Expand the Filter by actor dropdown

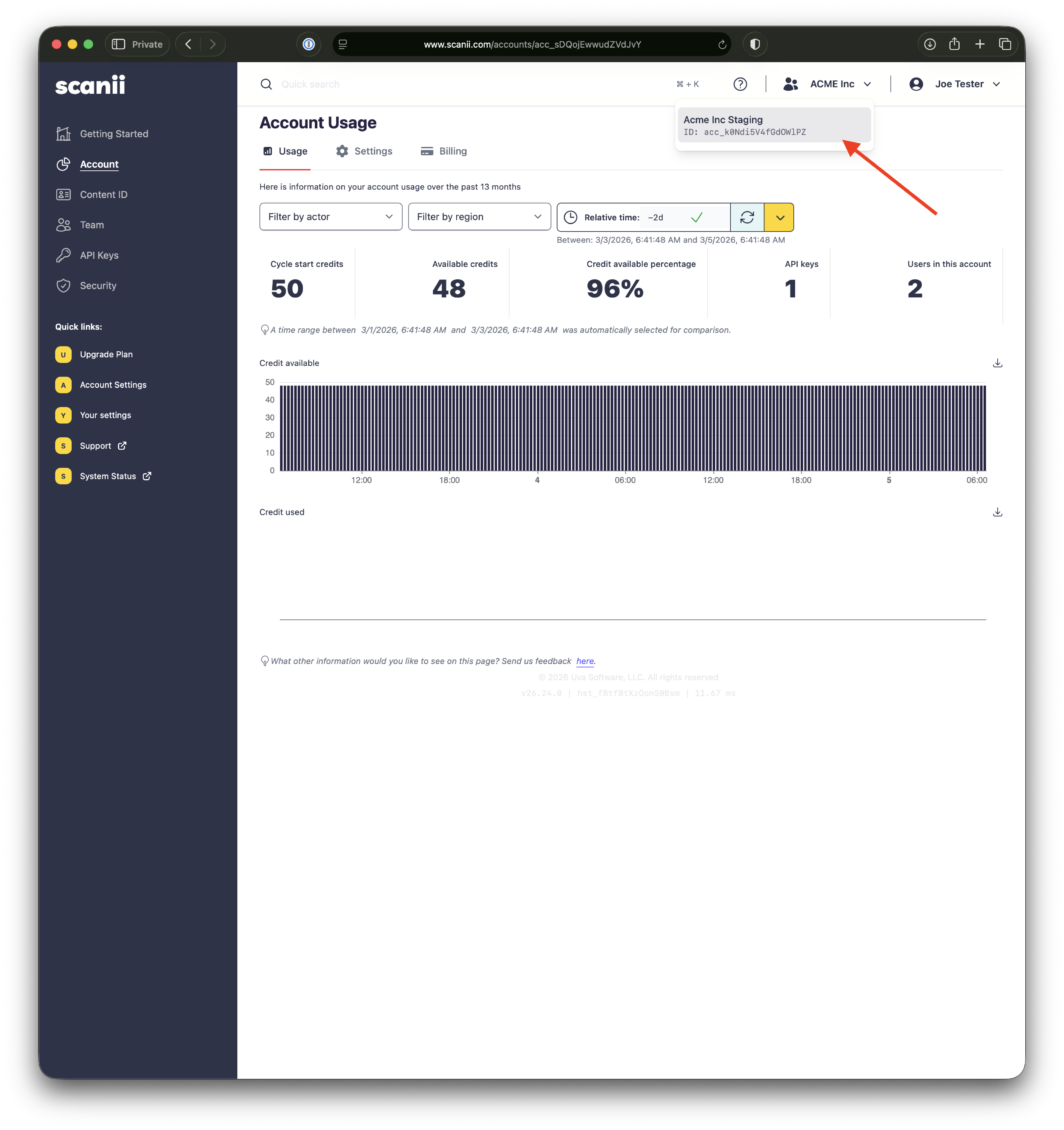click(330, 217)
